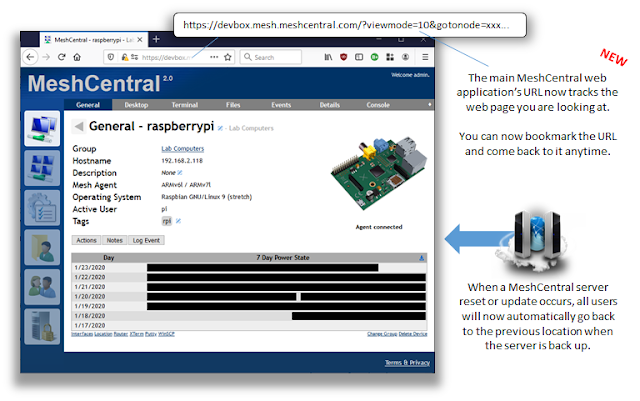Click the Interfaces link
Image resolution: width=640 pixels, height=401 pixels.
pos(82,334)
